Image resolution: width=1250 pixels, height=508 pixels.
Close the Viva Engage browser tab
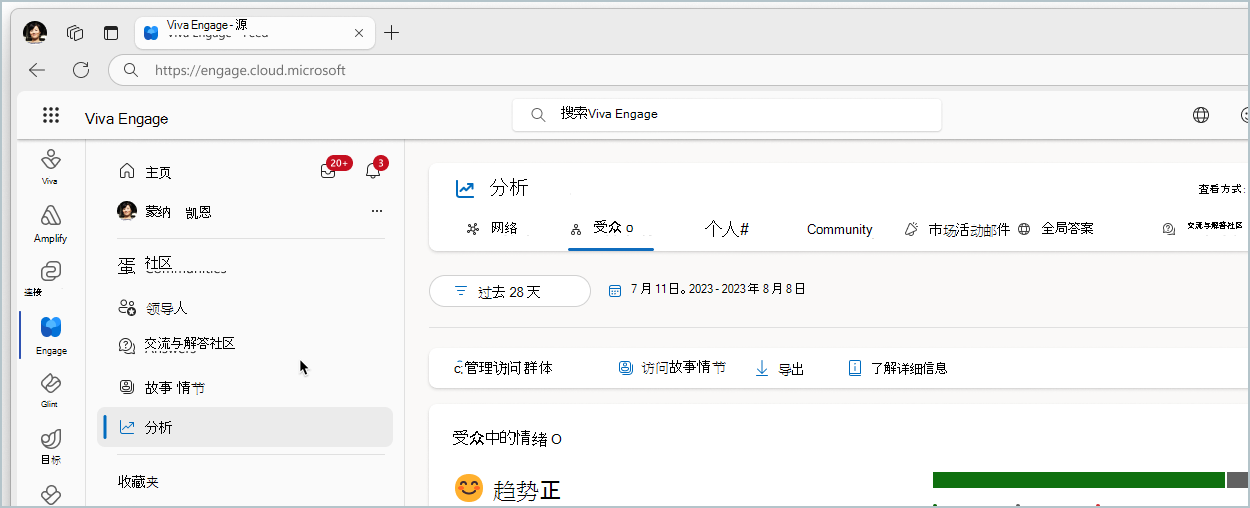tap(359, 33)
